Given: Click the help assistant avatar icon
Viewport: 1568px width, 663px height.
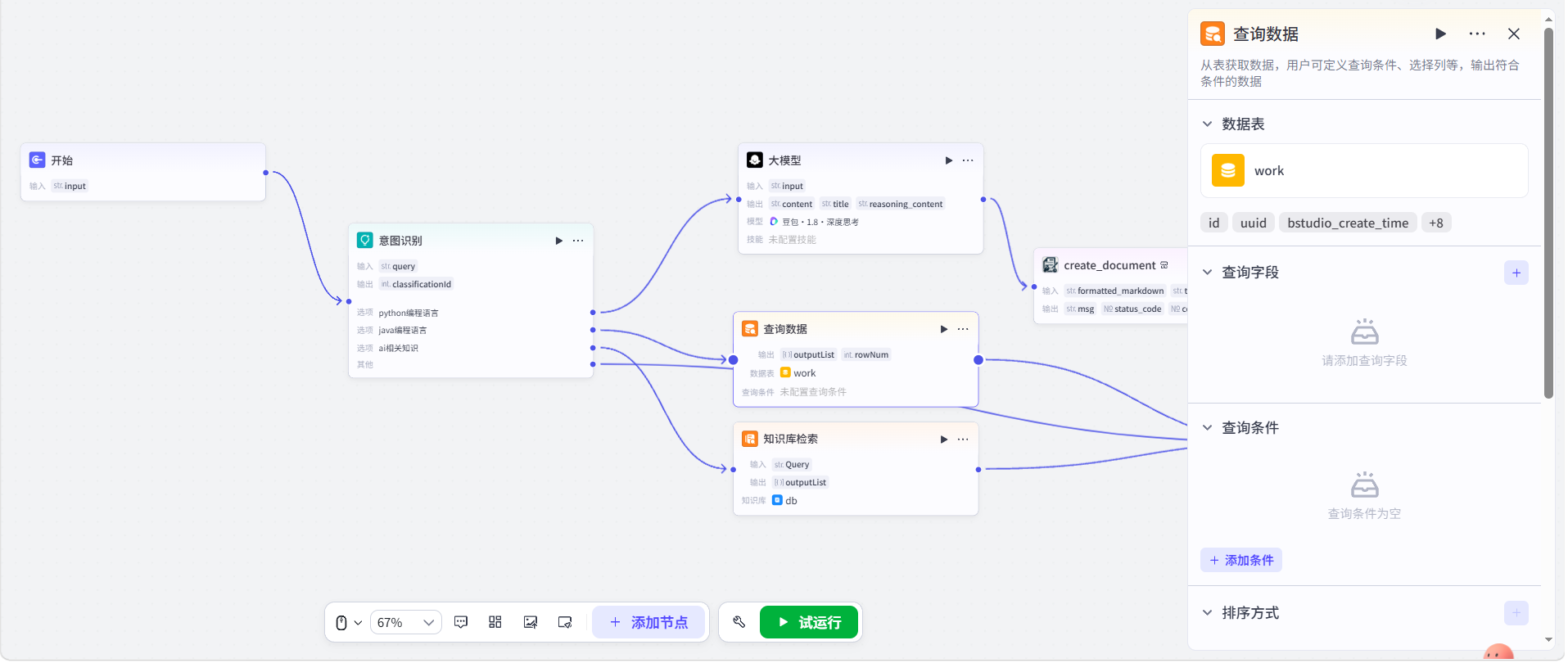Looking at the screenshot, I should pos(1498,652).
